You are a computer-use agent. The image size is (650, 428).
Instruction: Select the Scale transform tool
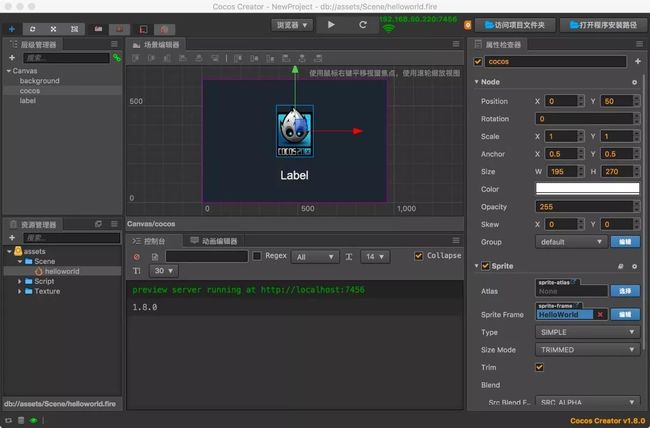(53, 29)
